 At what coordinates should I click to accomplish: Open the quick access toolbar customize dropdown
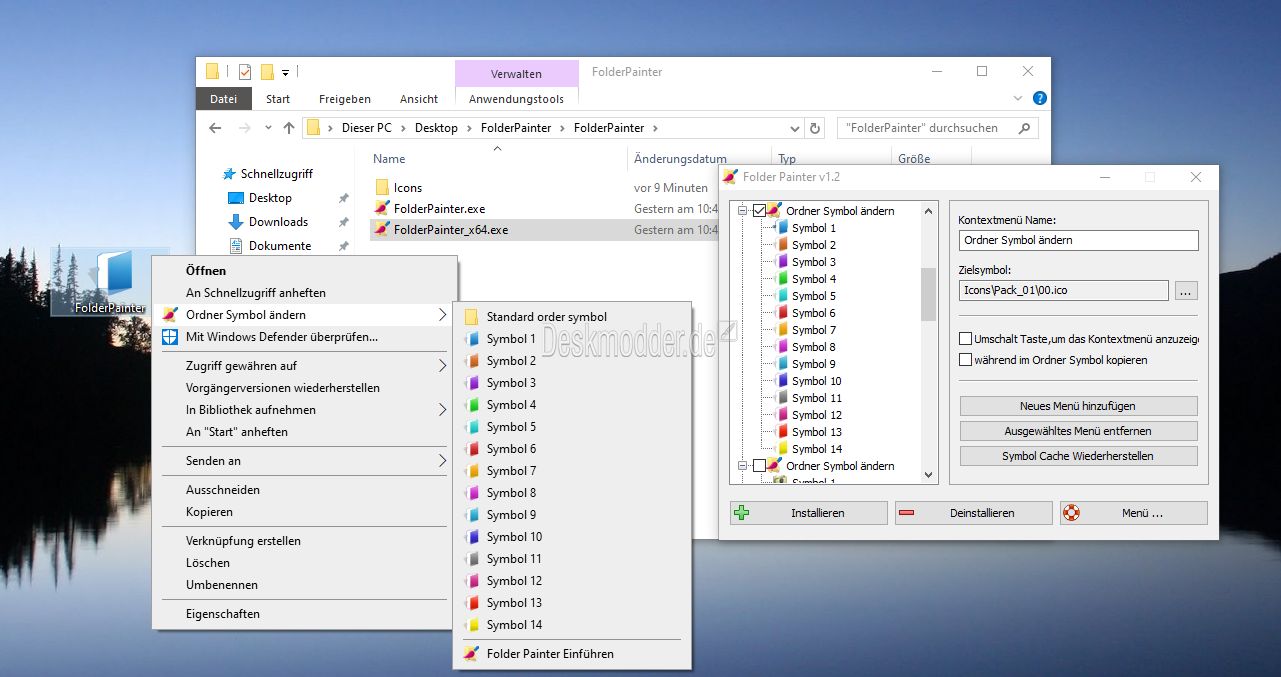click(x=286, y=72)
